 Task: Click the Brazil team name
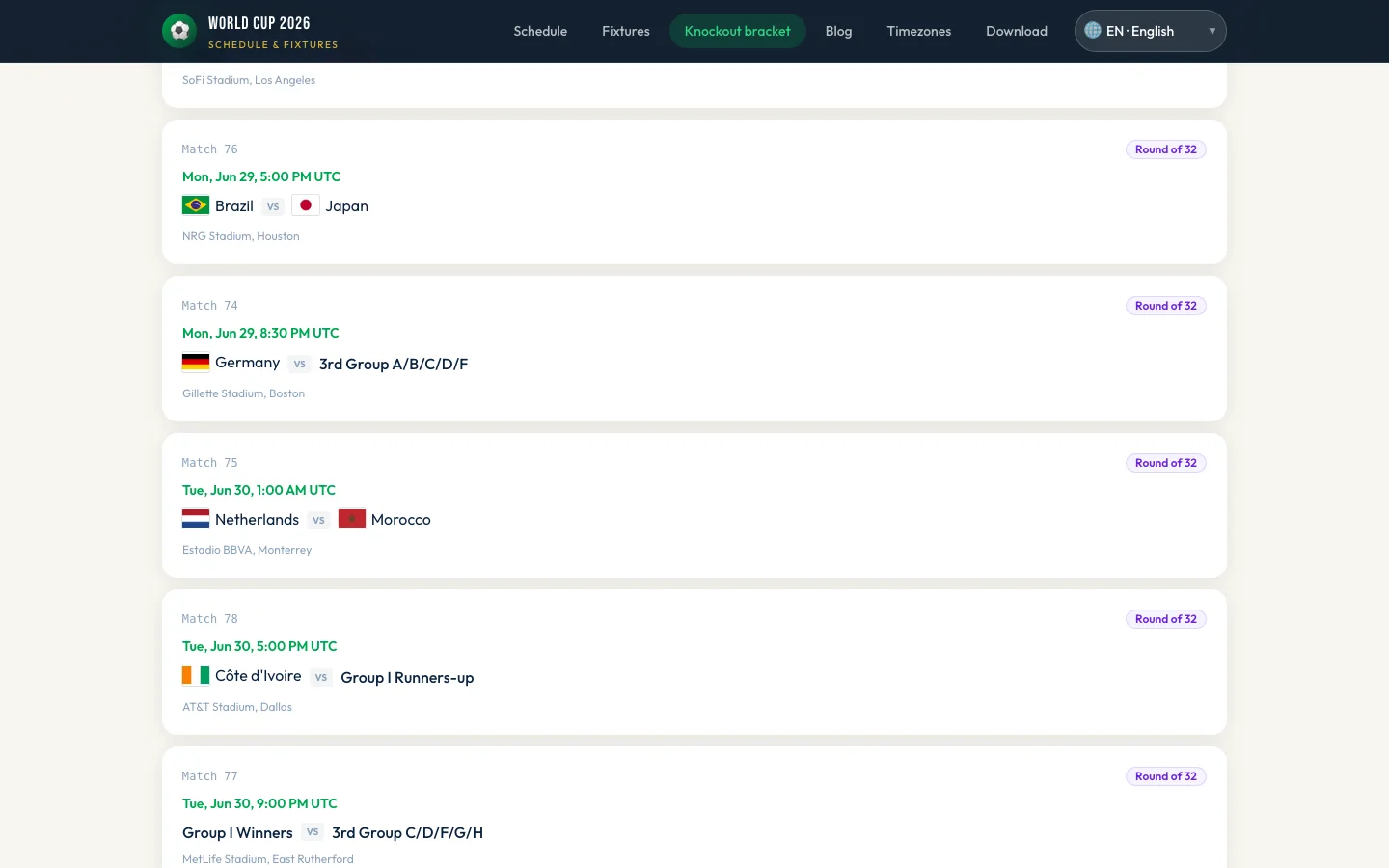(234, 206)
